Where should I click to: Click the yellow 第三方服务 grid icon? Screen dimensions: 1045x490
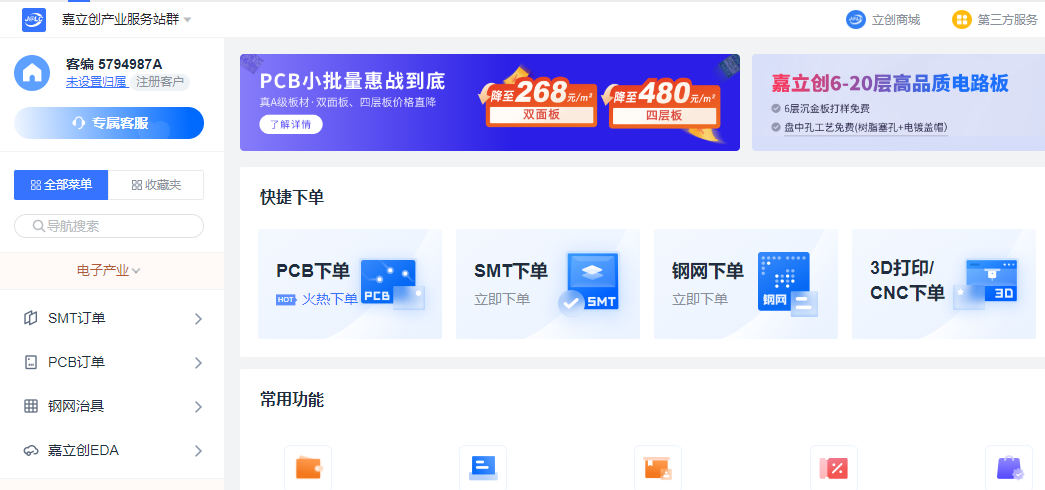click(x=962, y=19)
